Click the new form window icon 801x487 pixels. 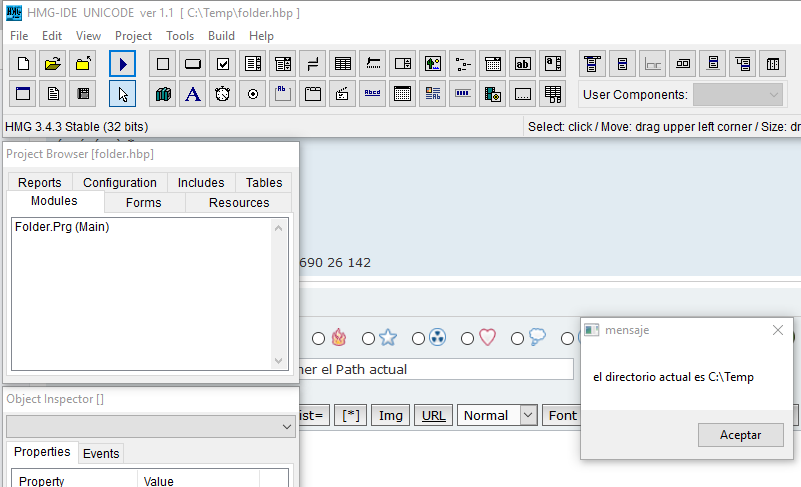coord(23,94)
